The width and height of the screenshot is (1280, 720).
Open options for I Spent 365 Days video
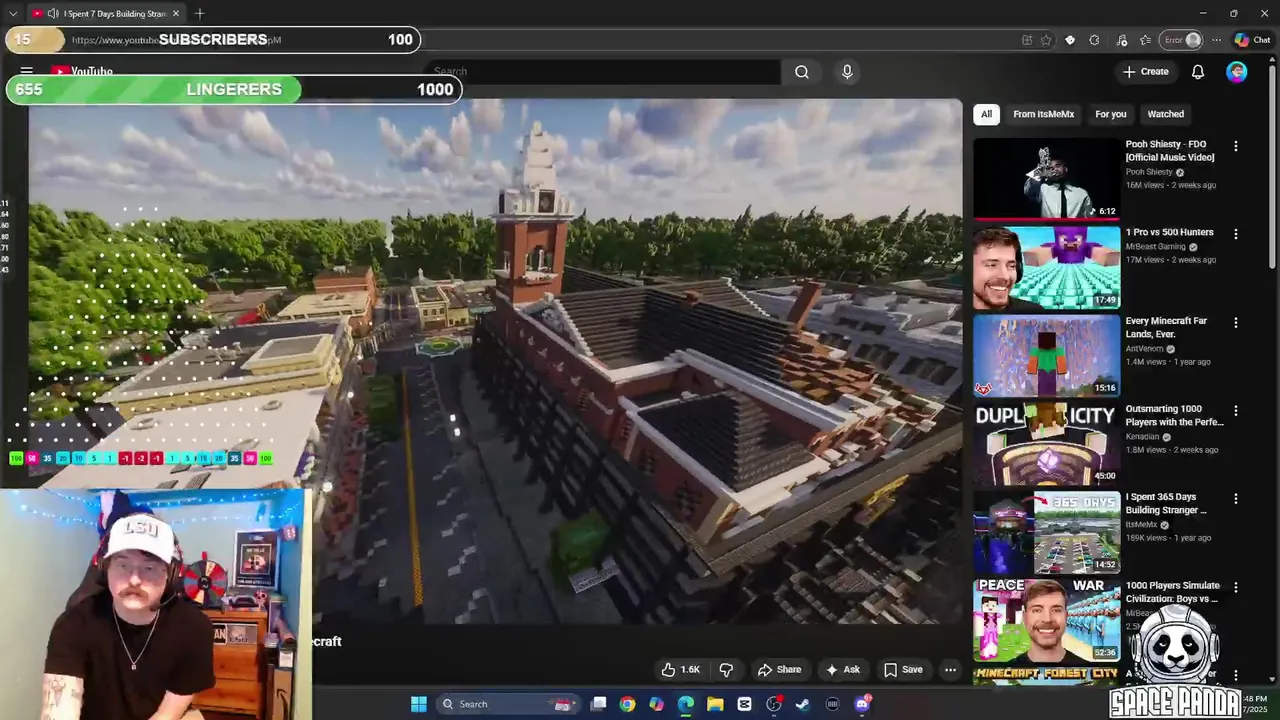tap(1235, 499)
